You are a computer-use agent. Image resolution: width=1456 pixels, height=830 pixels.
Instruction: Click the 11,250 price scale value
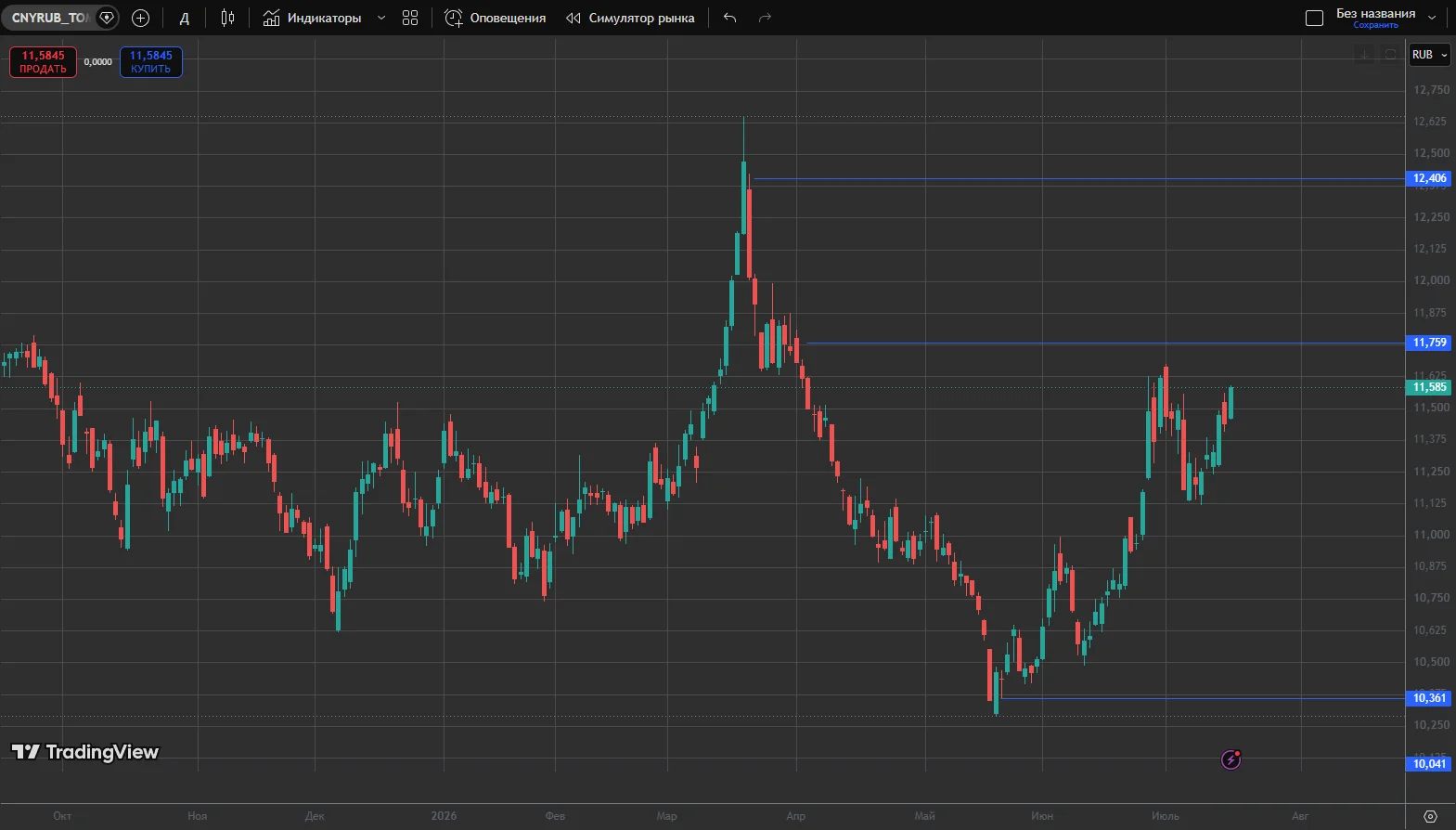[1431, 472]
